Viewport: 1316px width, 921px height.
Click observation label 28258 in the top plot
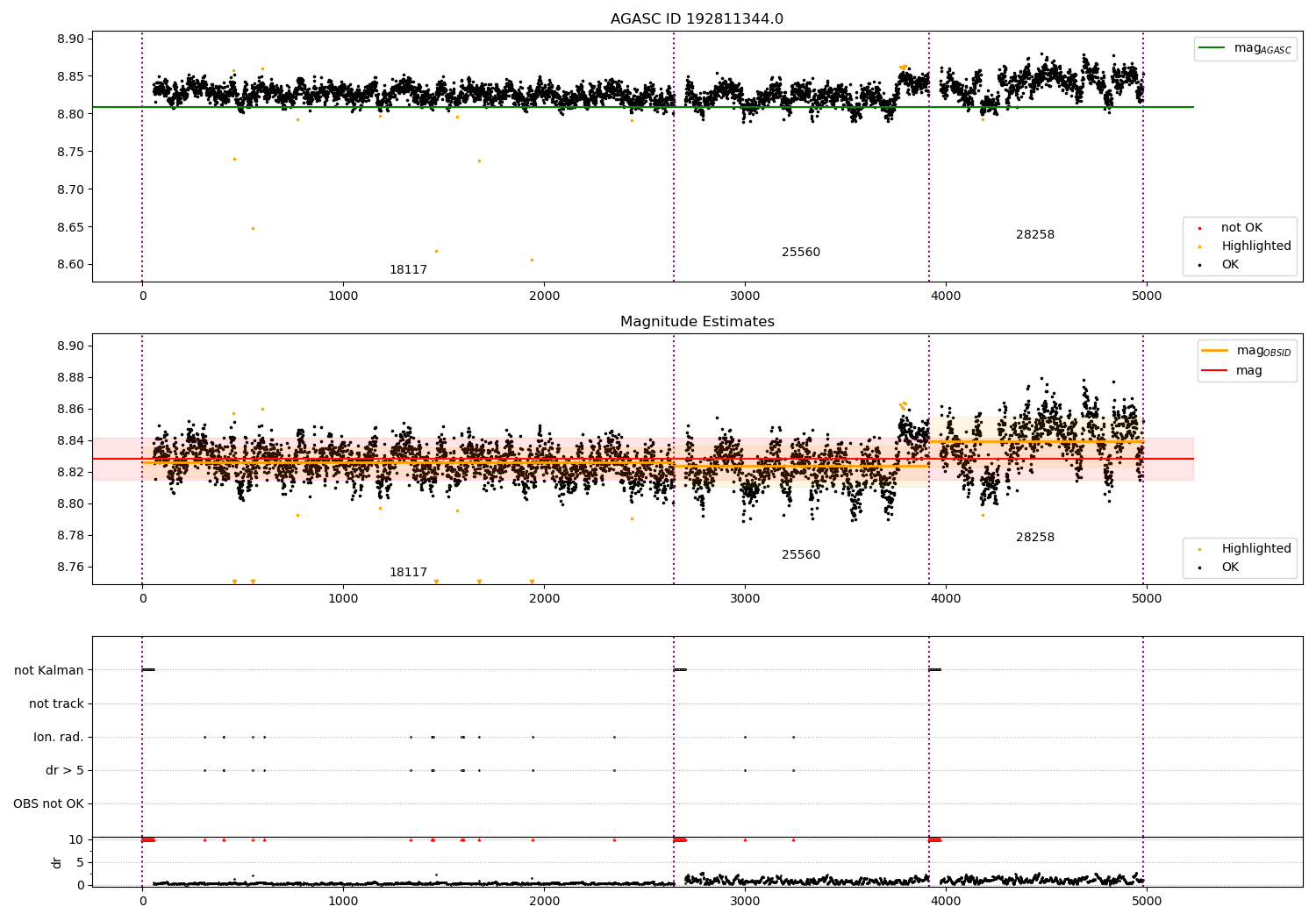(1035, 235)
